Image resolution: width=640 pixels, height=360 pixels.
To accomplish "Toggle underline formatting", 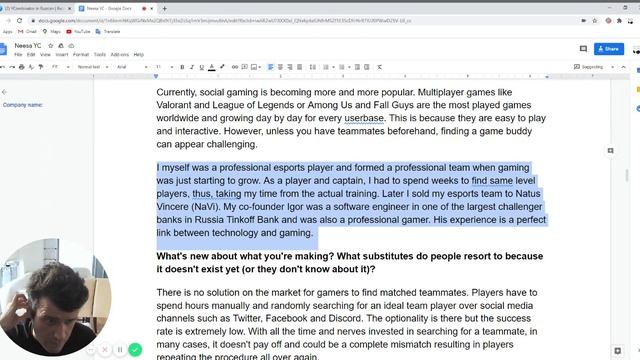I will pos(202,67).
